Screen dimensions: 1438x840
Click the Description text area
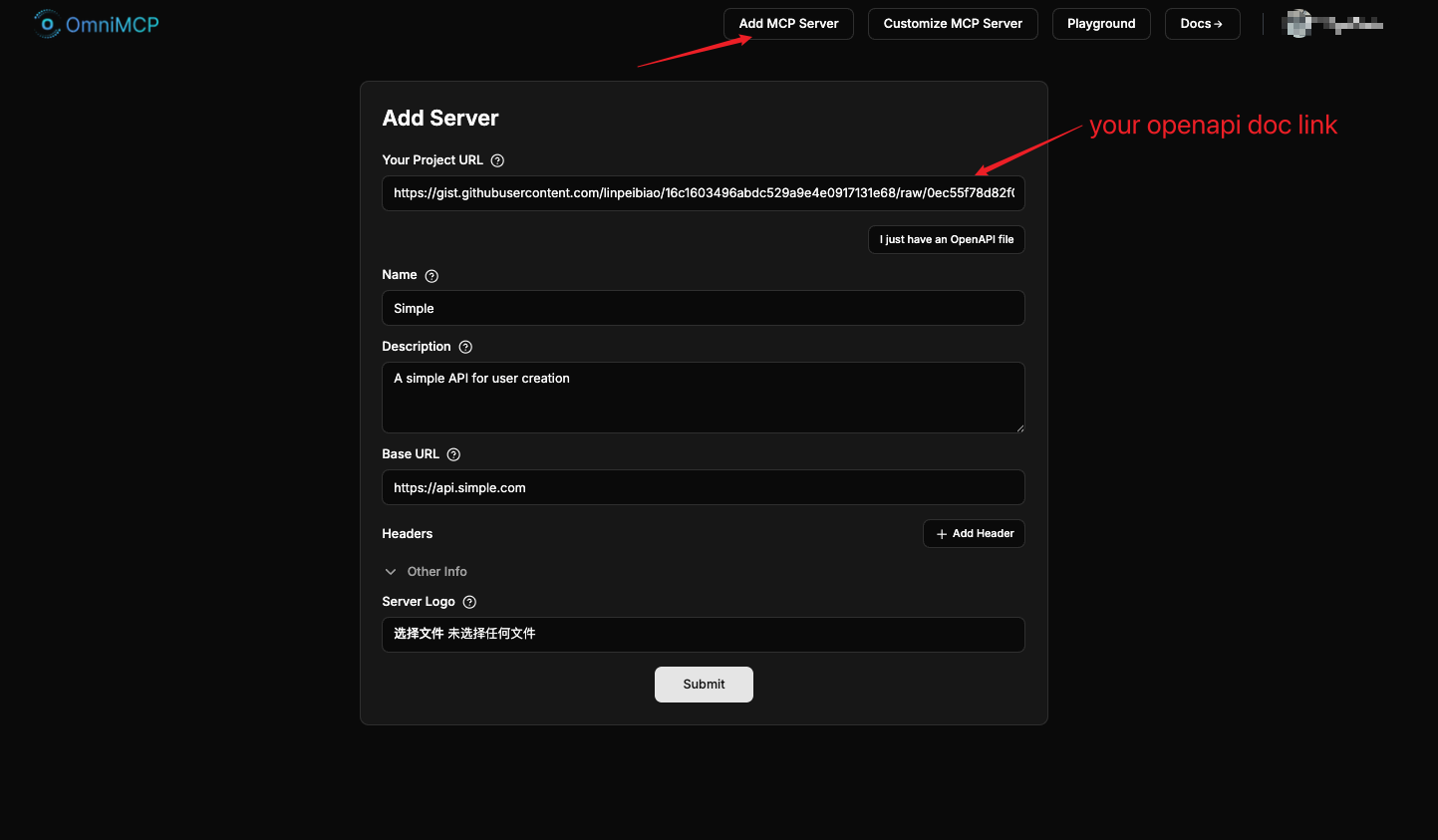[x=703, y=398]
